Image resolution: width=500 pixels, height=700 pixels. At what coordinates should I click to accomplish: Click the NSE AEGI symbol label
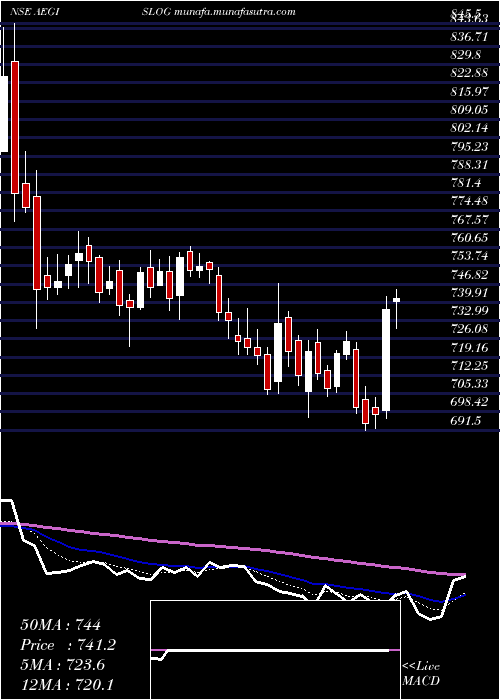coord(36,12)
